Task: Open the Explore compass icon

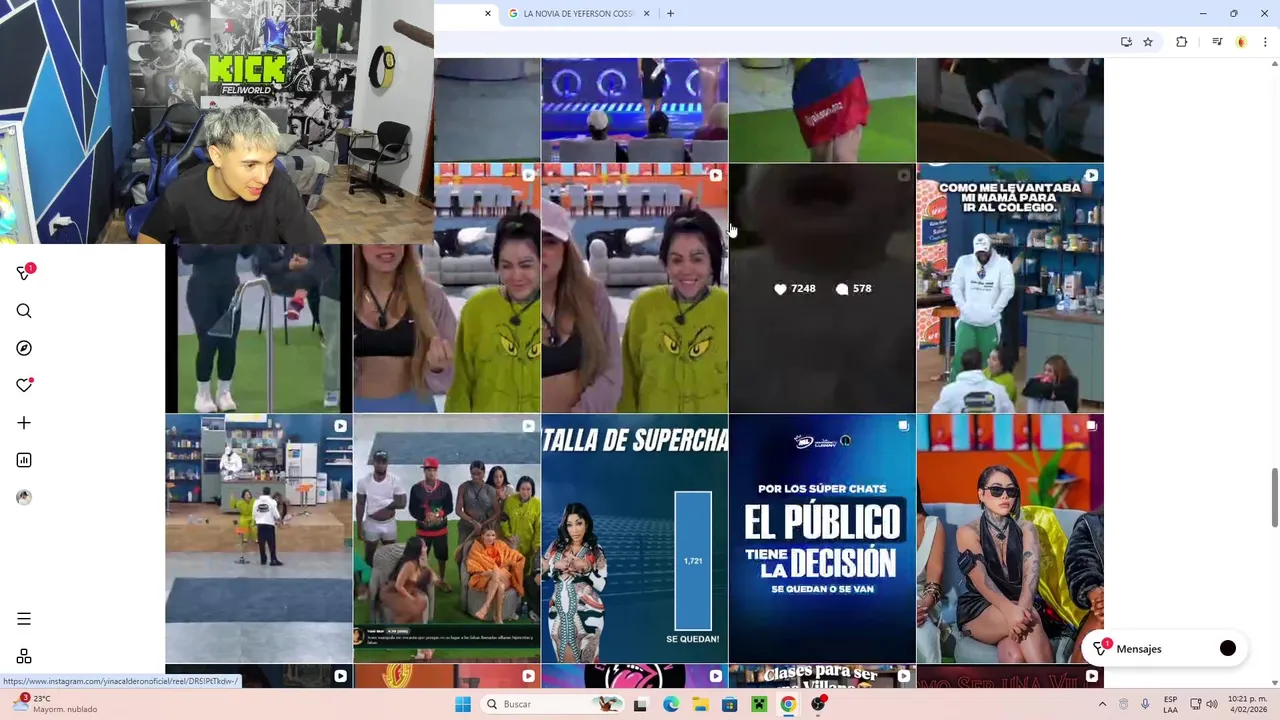Action: coord(24,348)
